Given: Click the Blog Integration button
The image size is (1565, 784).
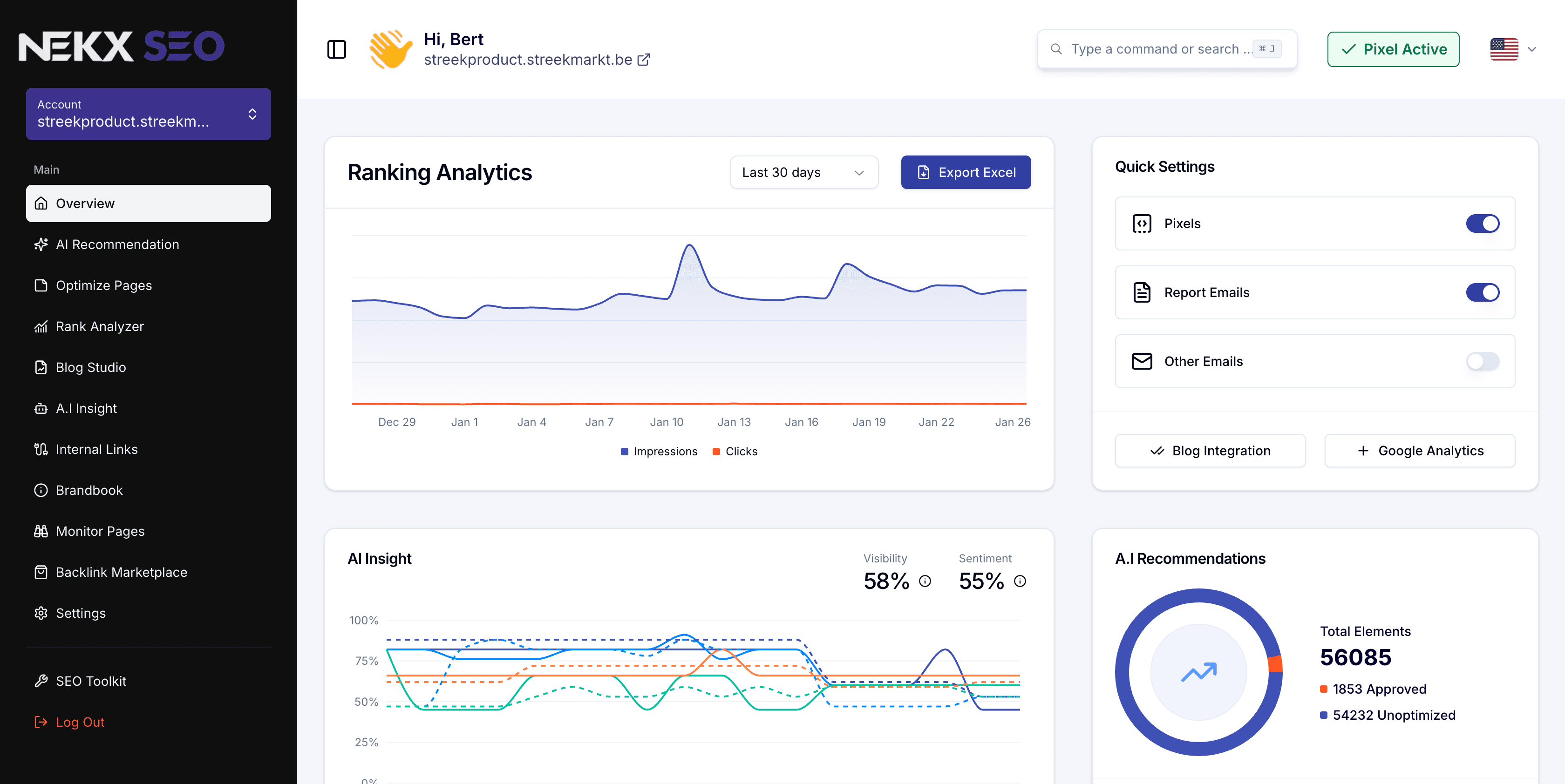Looking at the screenshot, I should pyautogui.click(x=1210, y=451).
